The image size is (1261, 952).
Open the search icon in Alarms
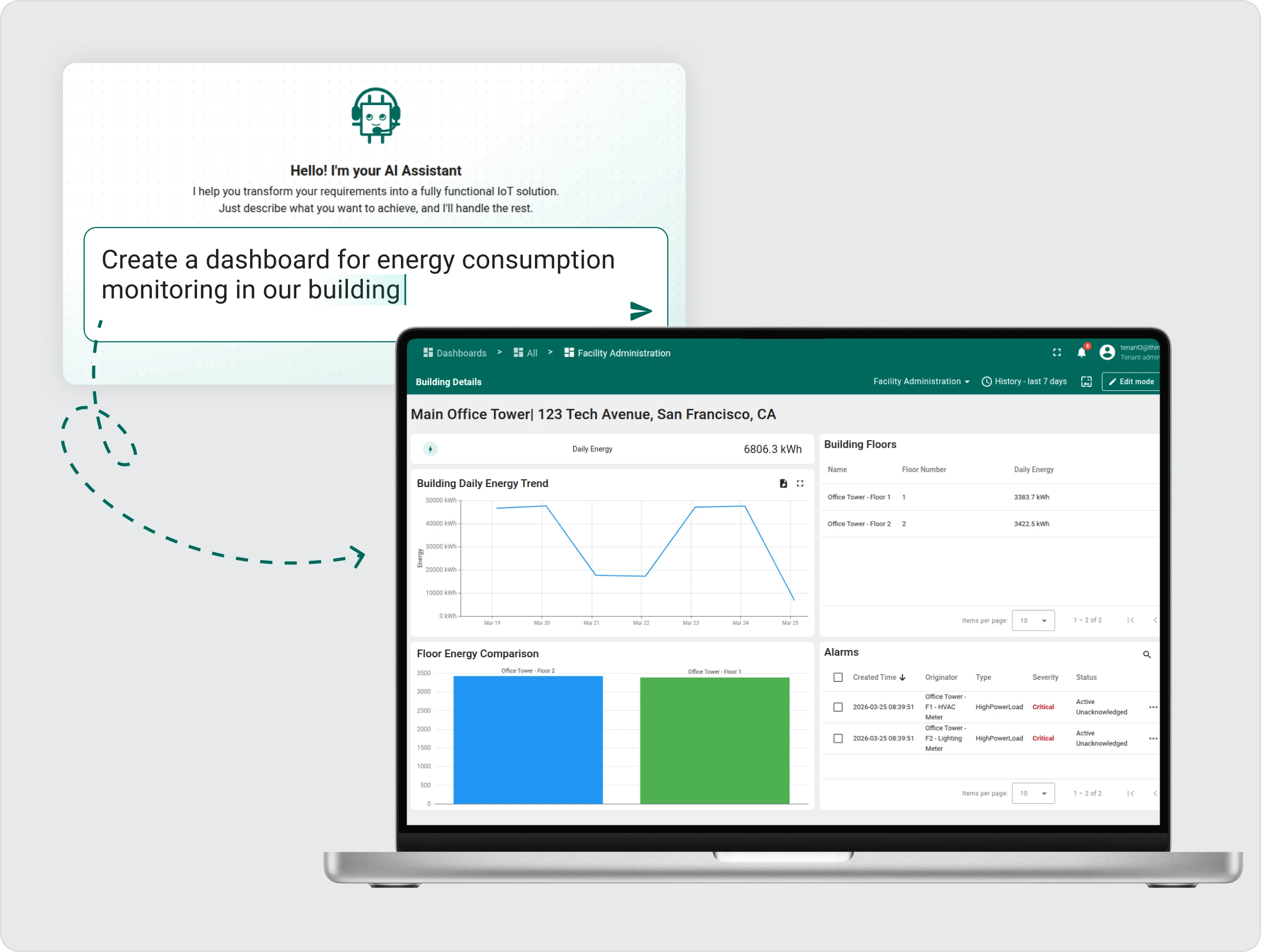click(1146, 655)
